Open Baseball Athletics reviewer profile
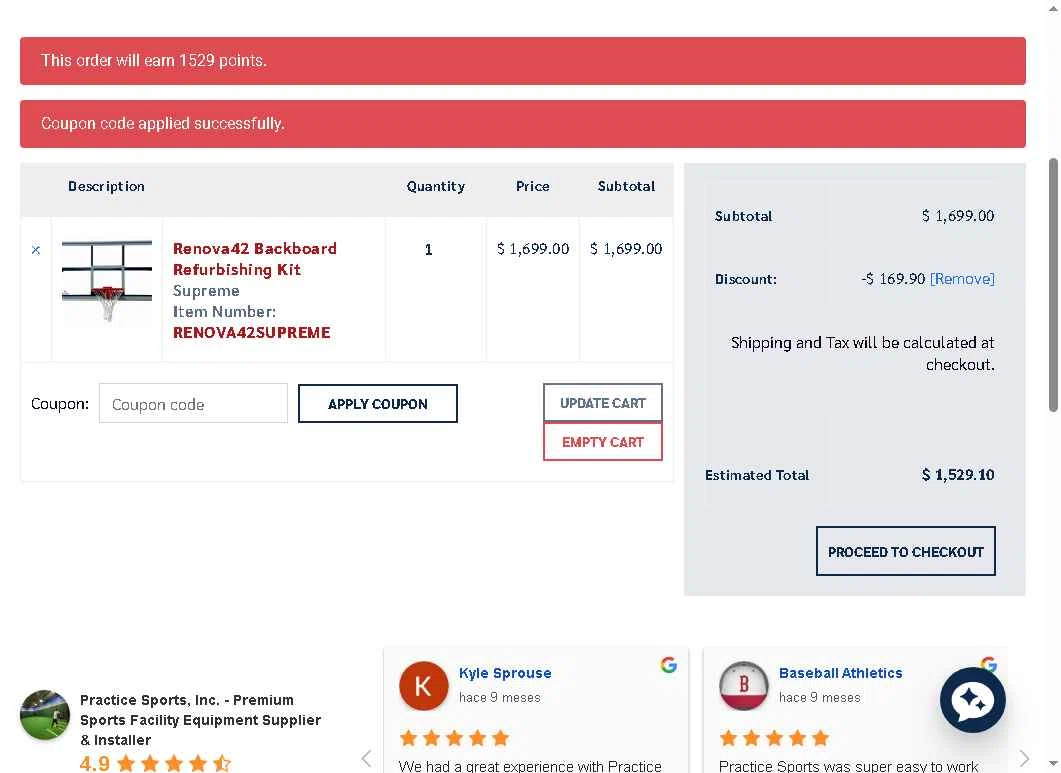 [840, 673]
